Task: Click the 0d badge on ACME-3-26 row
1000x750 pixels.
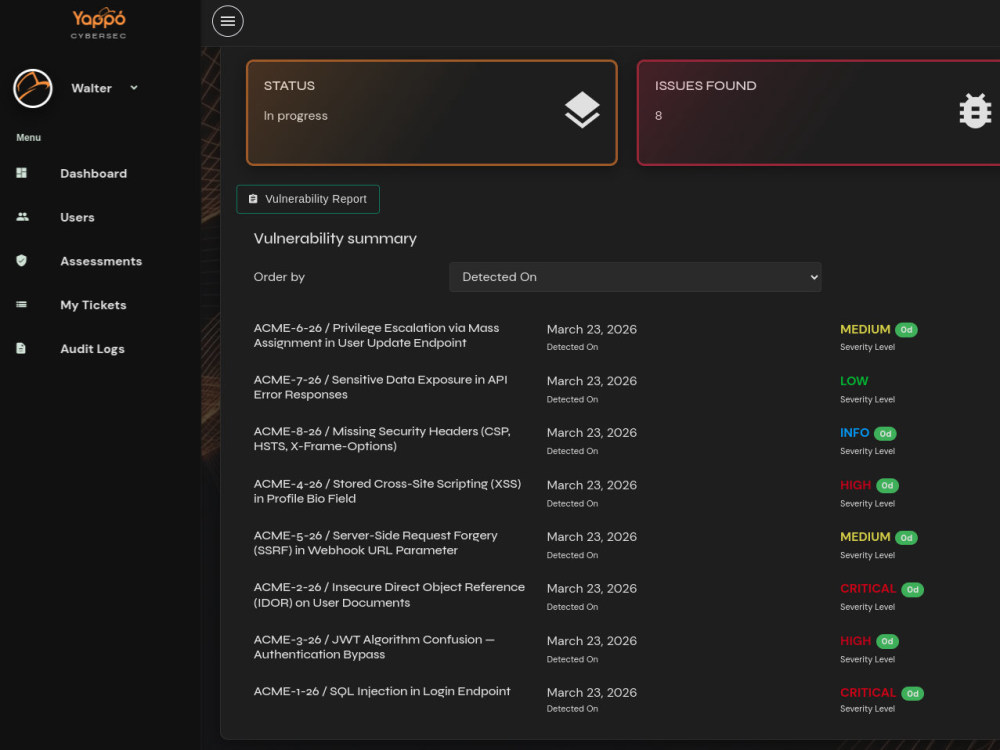Action: tap(887, 641)
